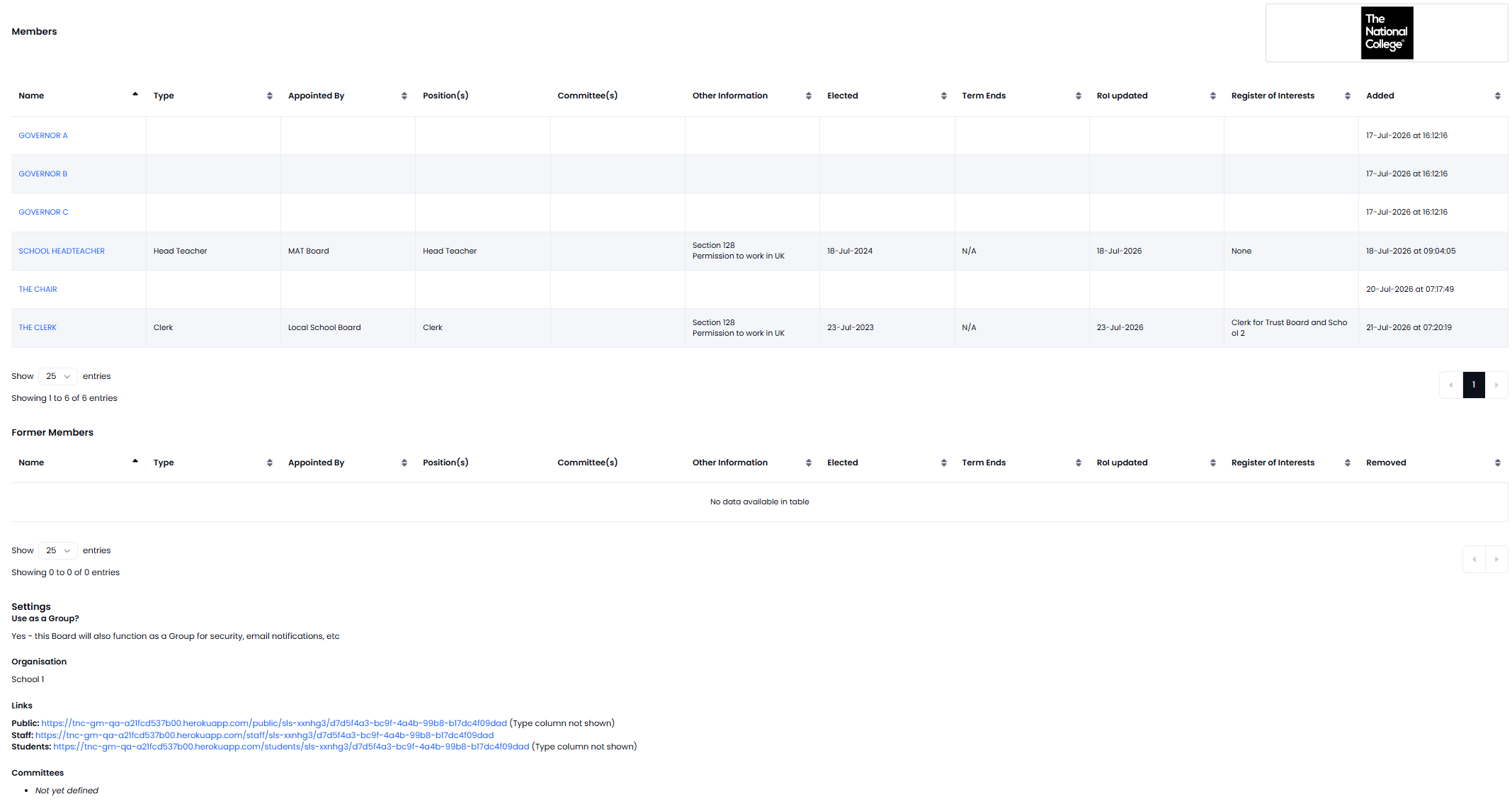
Task: Open Members table entries-per-page dropdown
Action: 58,376
